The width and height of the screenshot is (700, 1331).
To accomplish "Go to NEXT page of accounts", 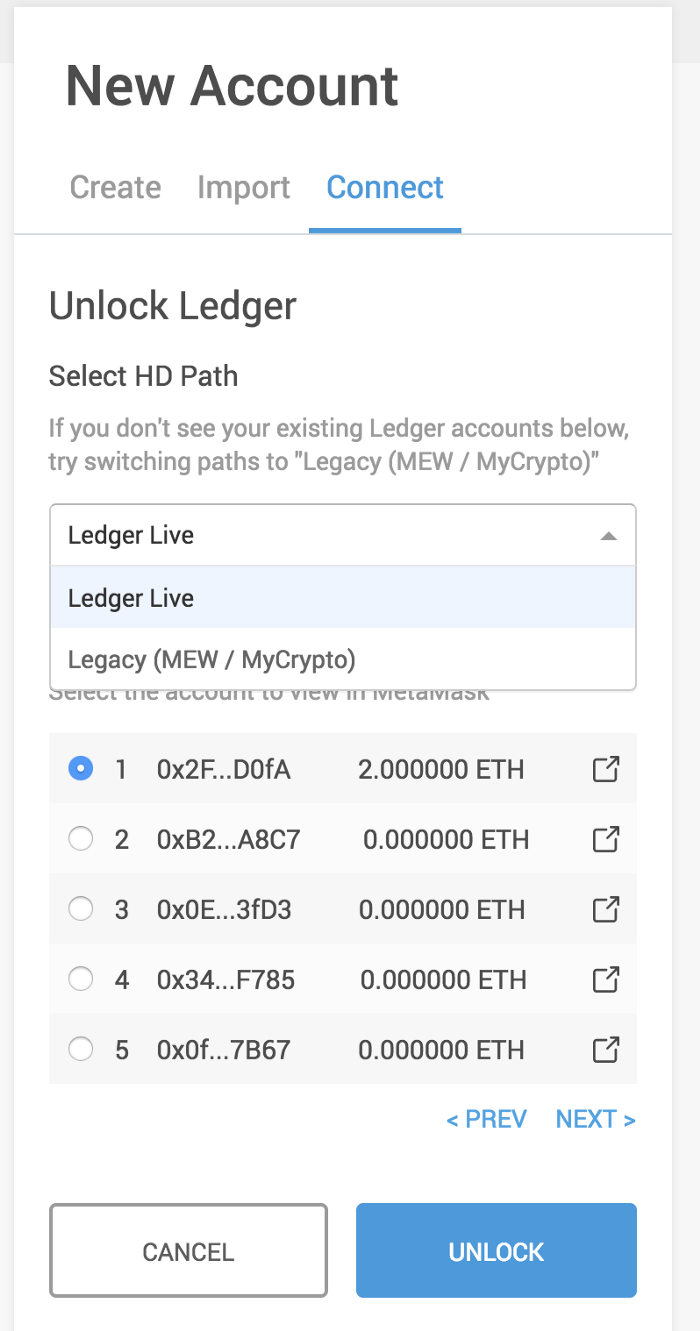I will pyautogui.click(x=596, y=1119).
